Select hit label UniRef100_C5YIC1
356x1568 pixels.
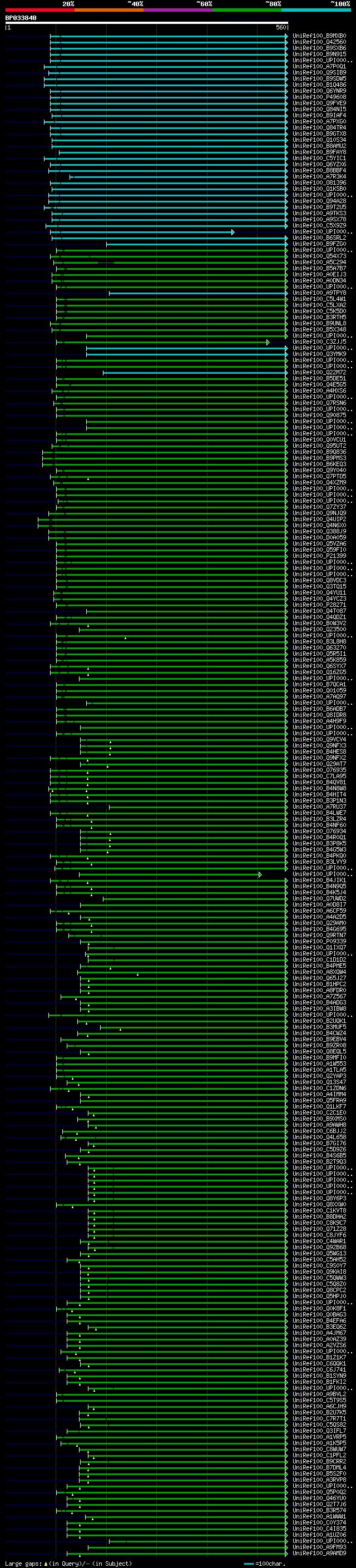pos(319,159)
